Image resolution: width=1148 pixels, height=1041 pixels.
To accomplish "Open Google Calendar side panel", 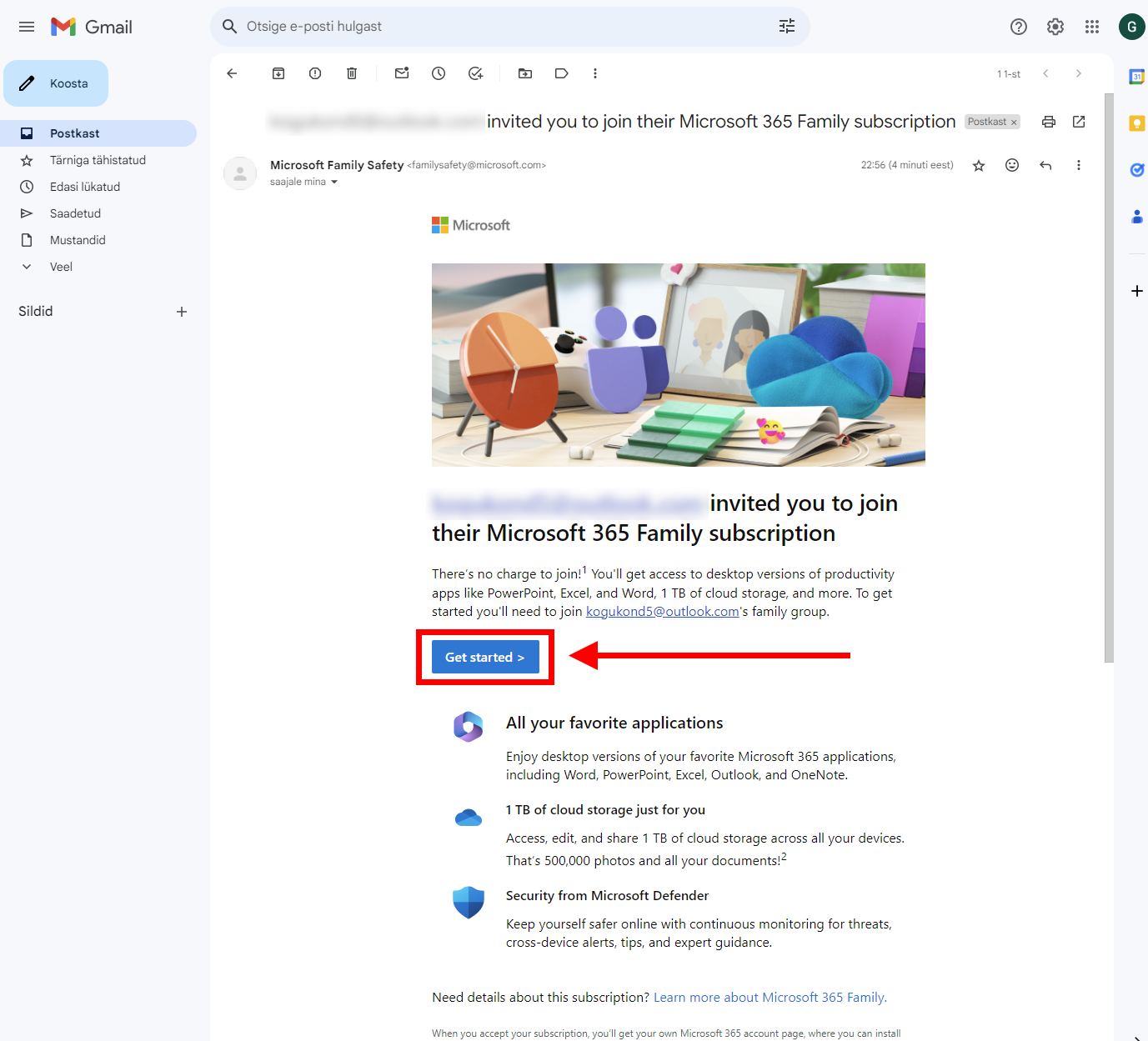I will pyautogui.click(x=1136, y=77).
